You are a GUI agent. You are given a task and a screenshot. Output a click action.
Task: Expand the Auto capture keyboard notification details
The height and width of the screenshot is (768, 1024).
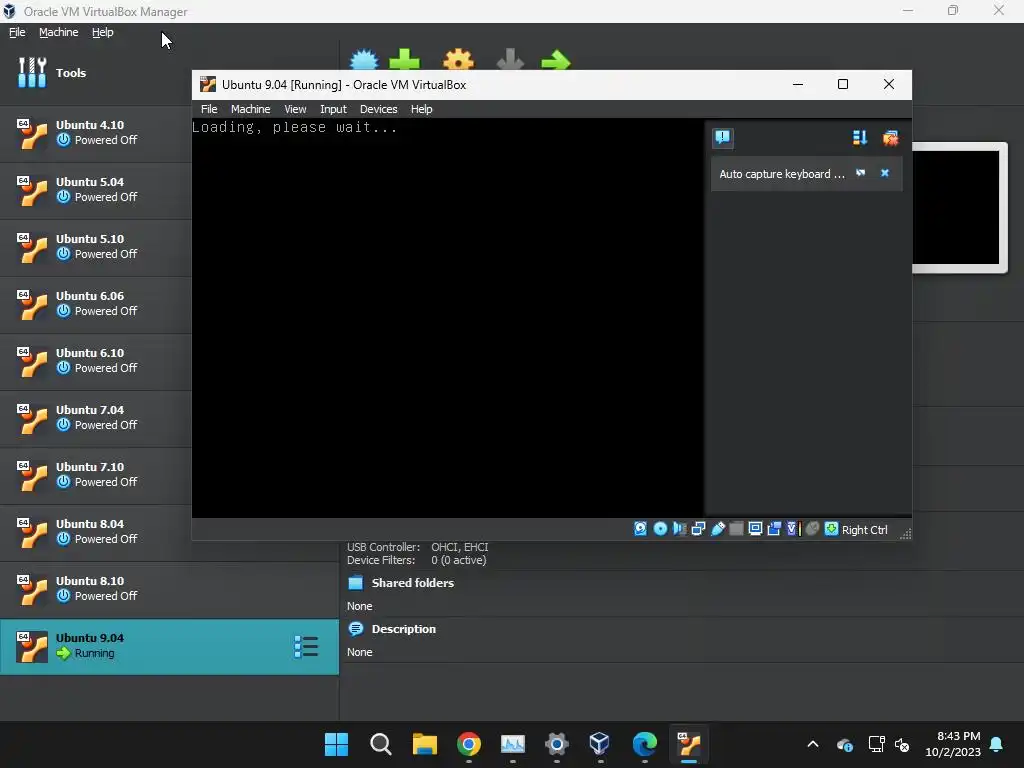pyautogui.click(x=861, y=173)
